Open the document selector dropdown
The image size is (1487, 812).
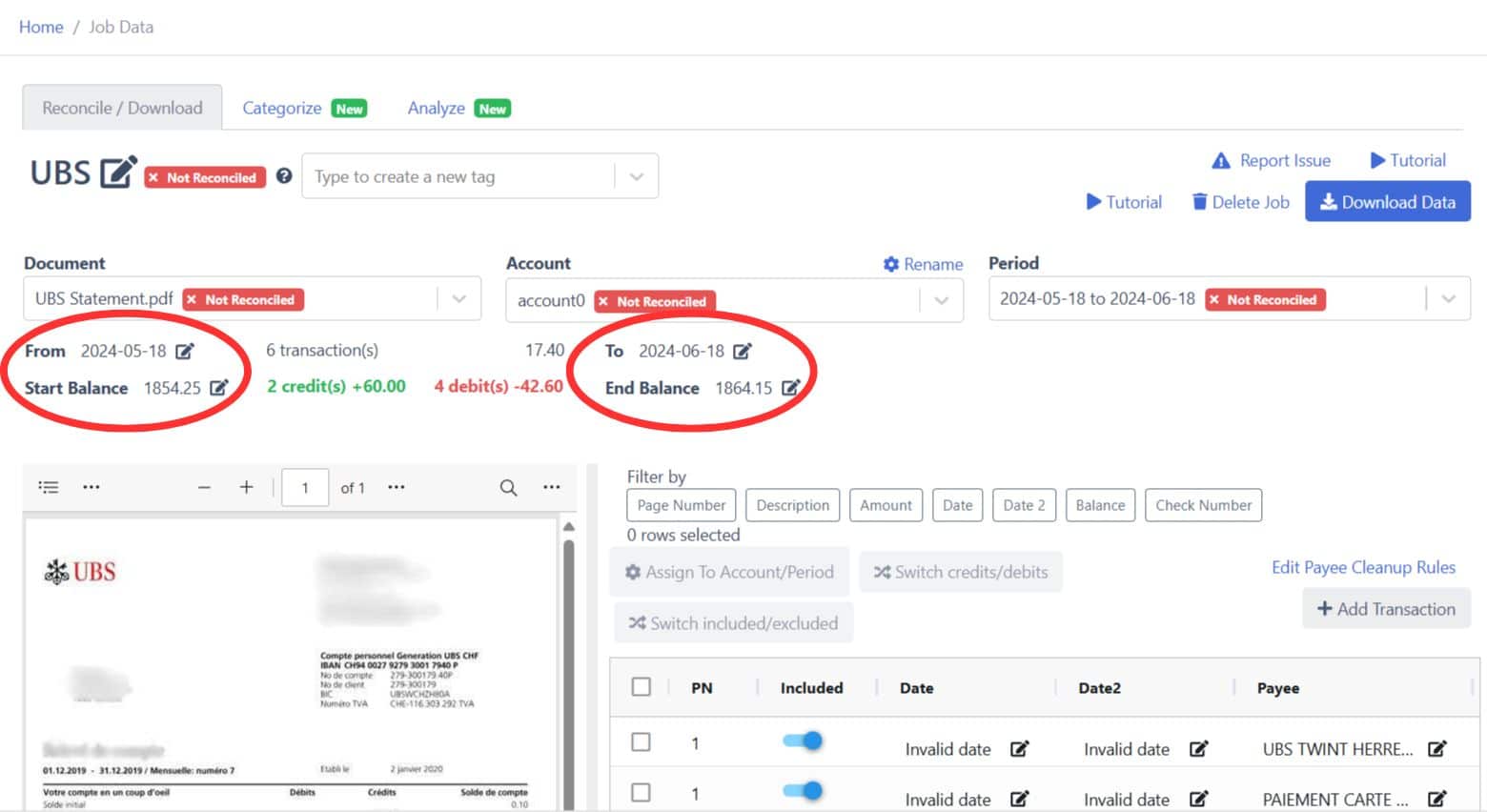[458, 298]
